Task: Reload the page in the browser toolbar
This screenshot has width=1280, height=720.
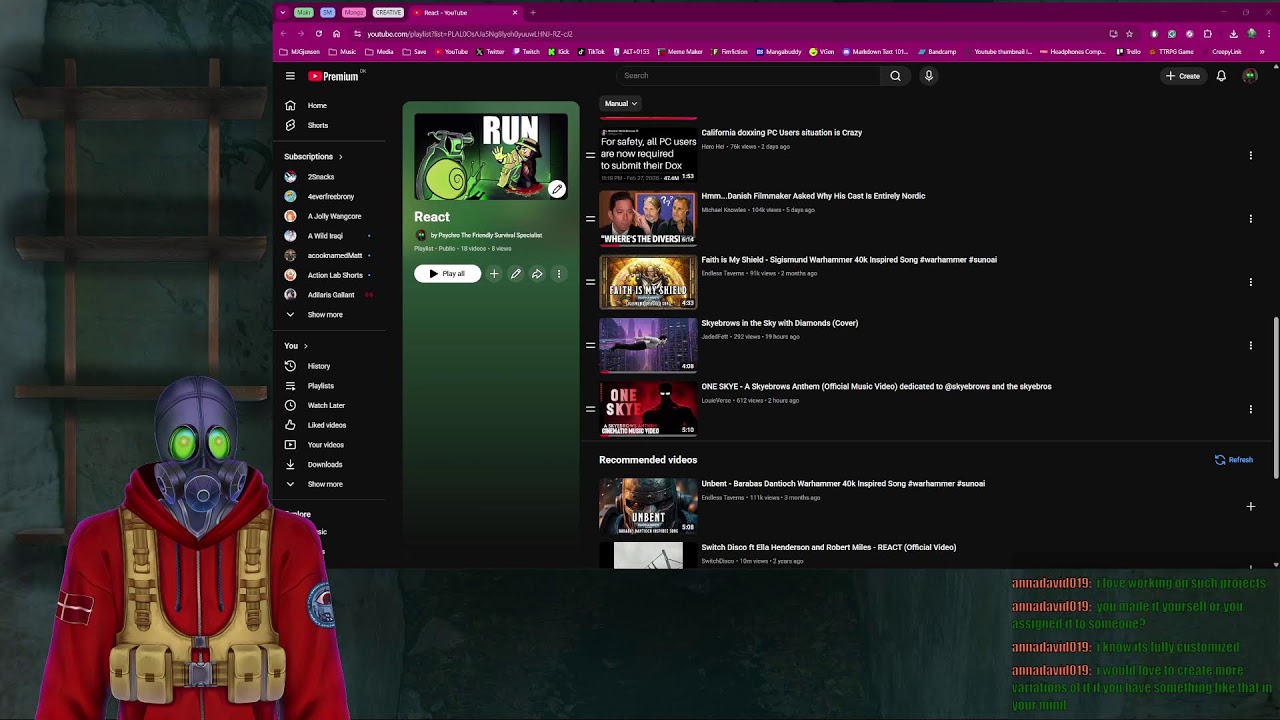Action: point(319,34)
